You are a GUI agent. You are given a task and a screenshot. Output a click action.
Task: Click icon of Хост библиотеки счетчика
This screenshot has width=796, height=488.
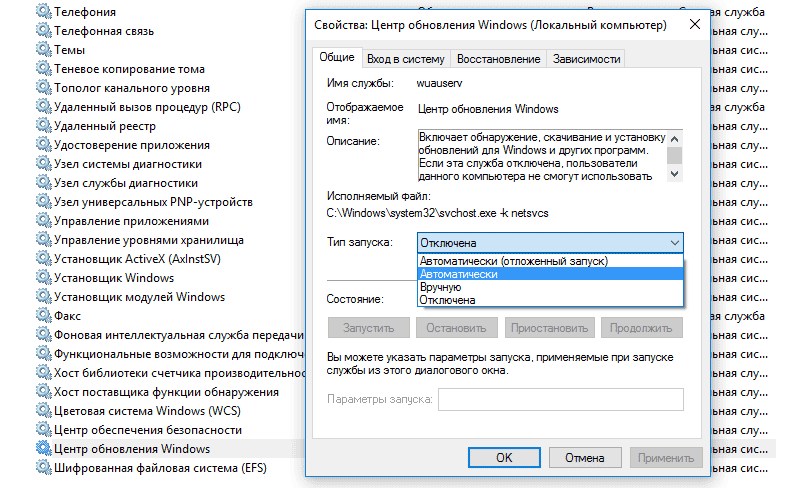point(44,373)
